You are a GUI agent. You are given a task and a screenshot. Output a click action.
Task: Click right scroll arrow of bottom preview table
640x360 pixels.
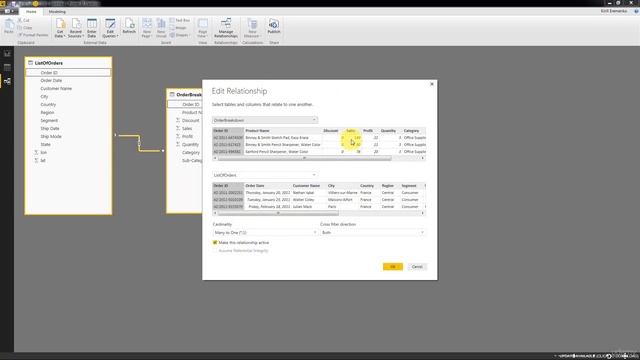point(423,213)
